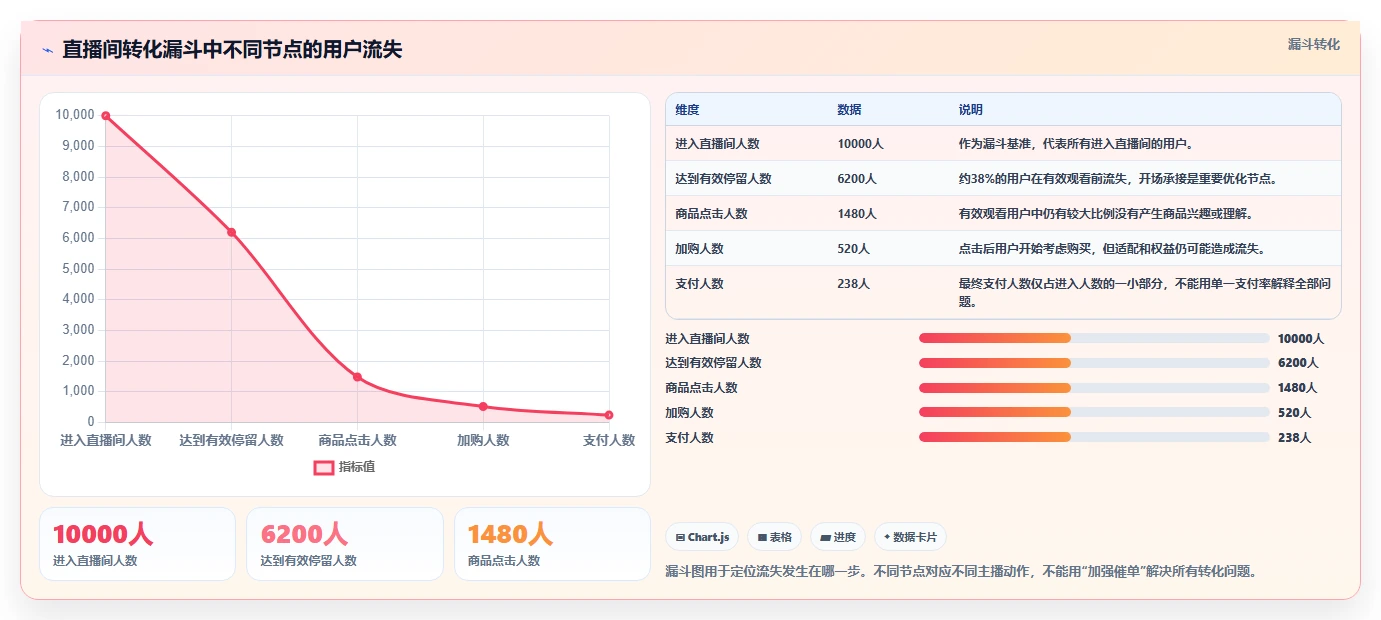This screenshot has height=620, width=1381.
Task: Click the progress bar for 进入直播间人数
Action: tap(1094, 338)
